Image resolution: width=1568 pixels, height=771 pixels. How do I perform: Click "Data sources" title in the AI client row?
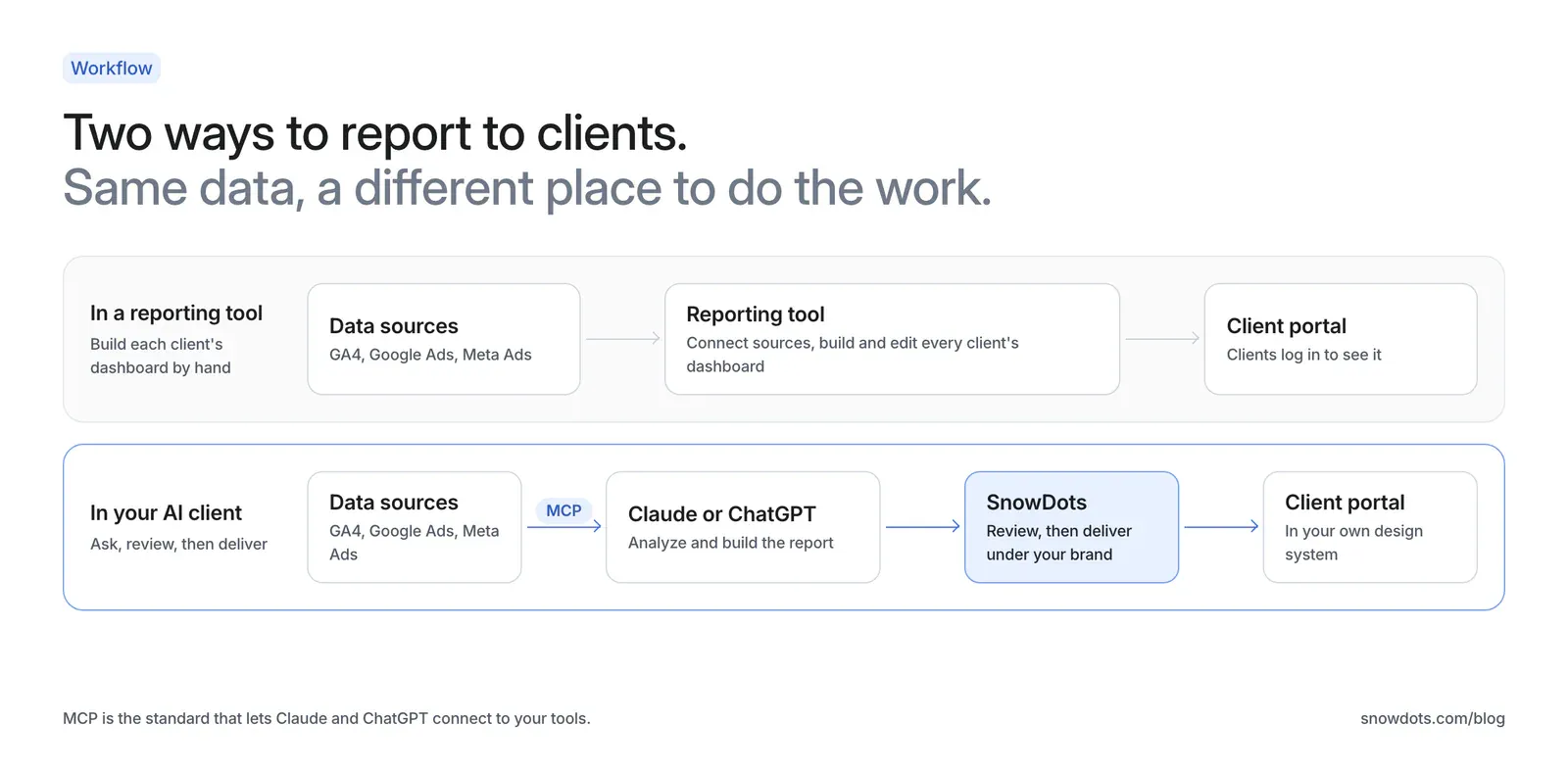(394, 503)
